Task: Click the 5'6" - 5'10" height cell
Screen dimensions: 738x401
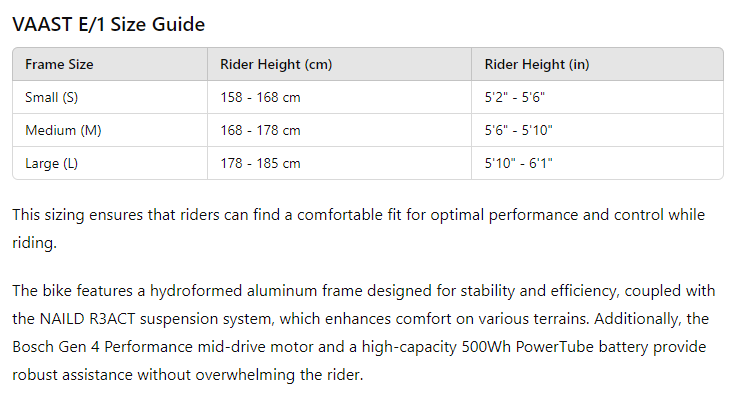Action: [x=519, y=131]
